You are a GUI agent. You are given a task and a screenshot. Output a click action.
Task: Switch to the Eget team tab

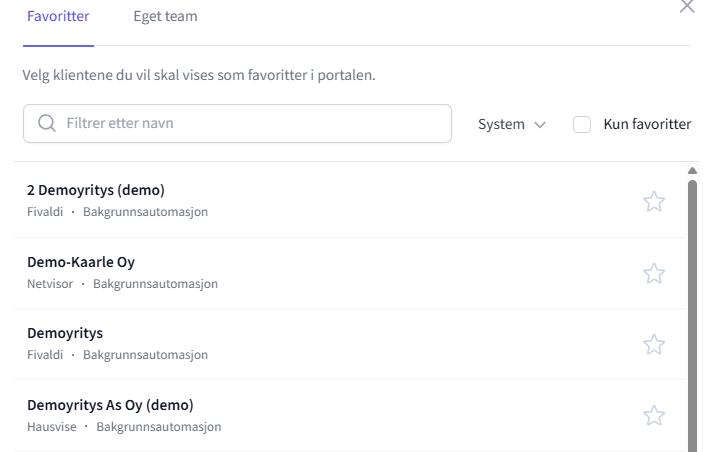165,17
